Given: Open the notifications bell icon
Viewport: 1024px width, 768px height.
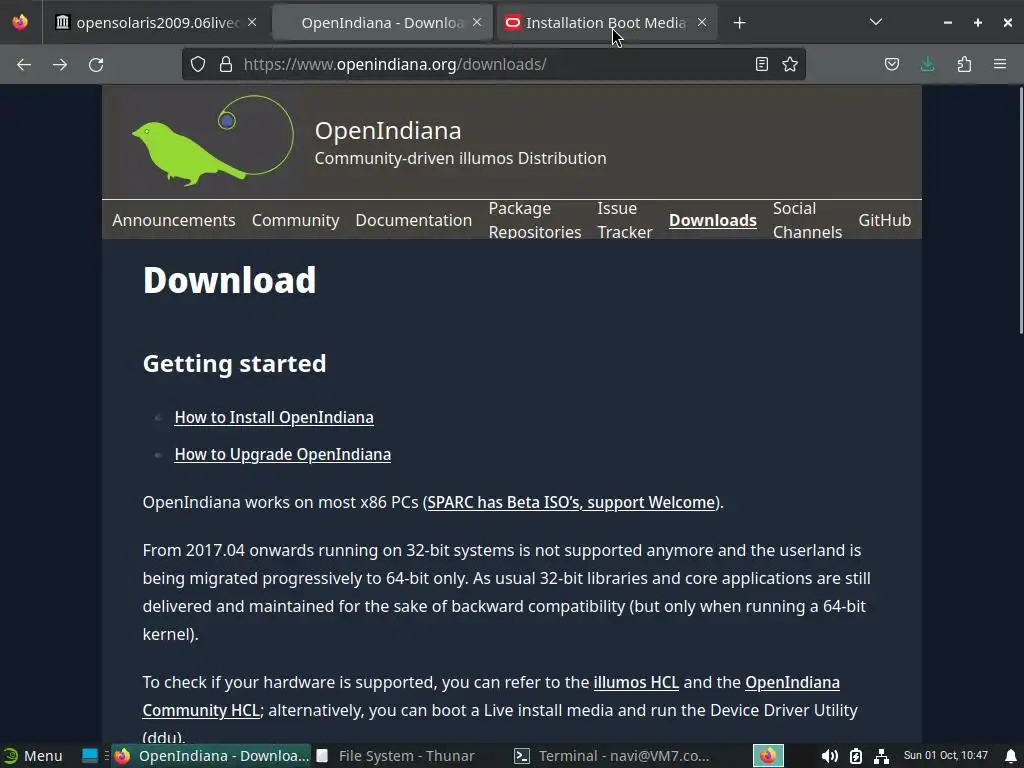Looking at the screenshot, I should (x=1011, y=756).
